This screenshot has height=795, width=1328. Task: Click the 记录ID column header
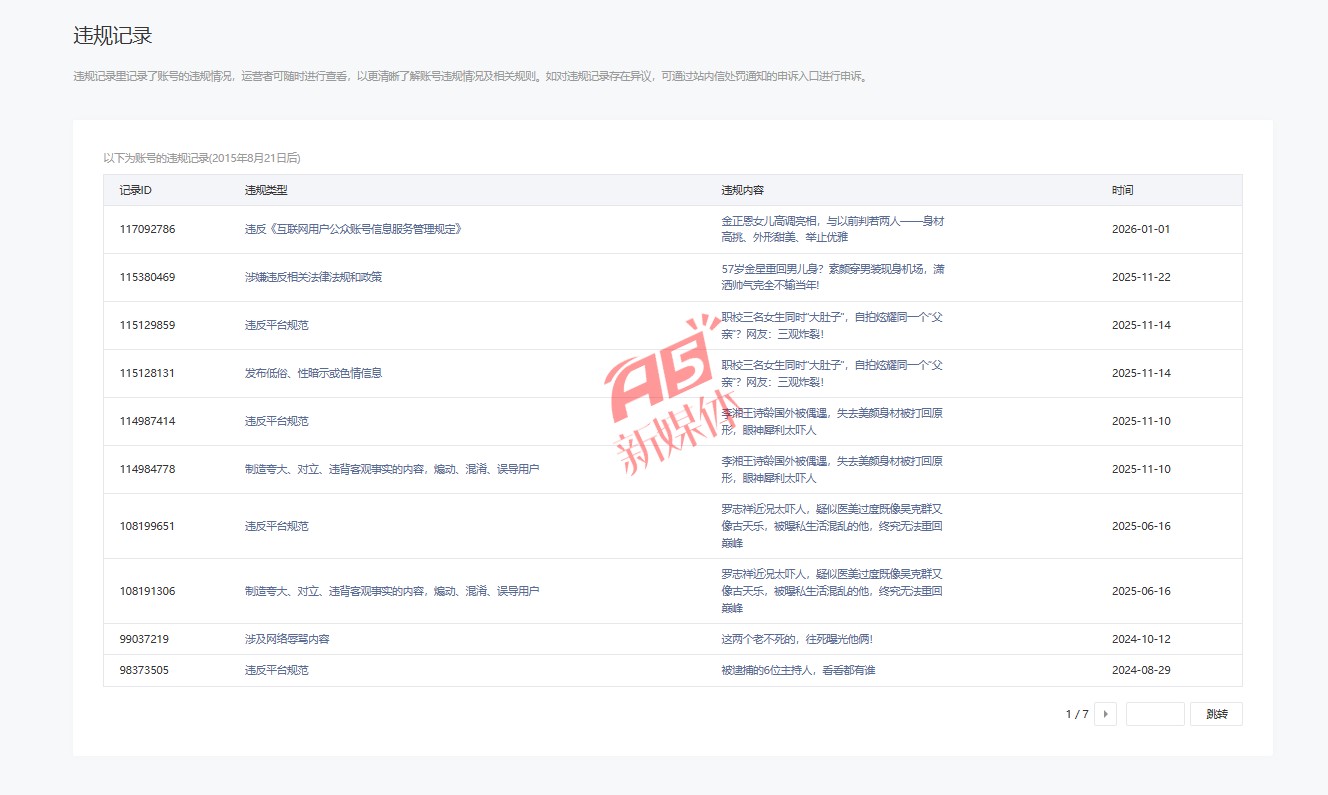(135, 190)
